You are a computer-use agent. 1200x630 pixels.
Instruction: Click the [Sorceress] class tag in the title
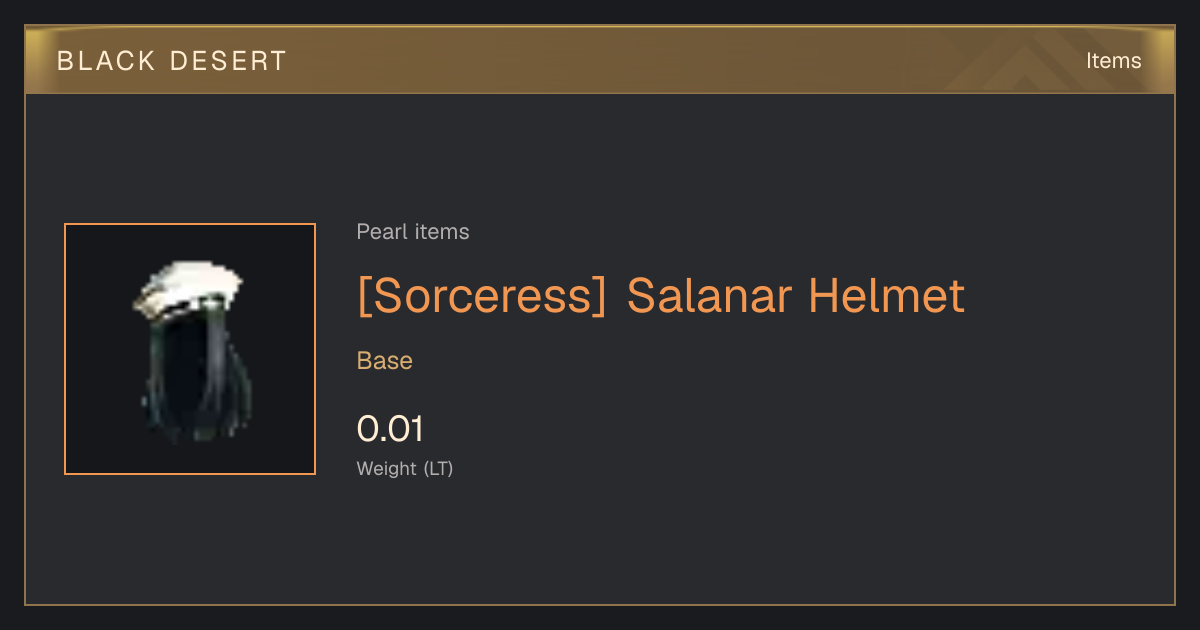pyautogui.click(x=482, y=296)
